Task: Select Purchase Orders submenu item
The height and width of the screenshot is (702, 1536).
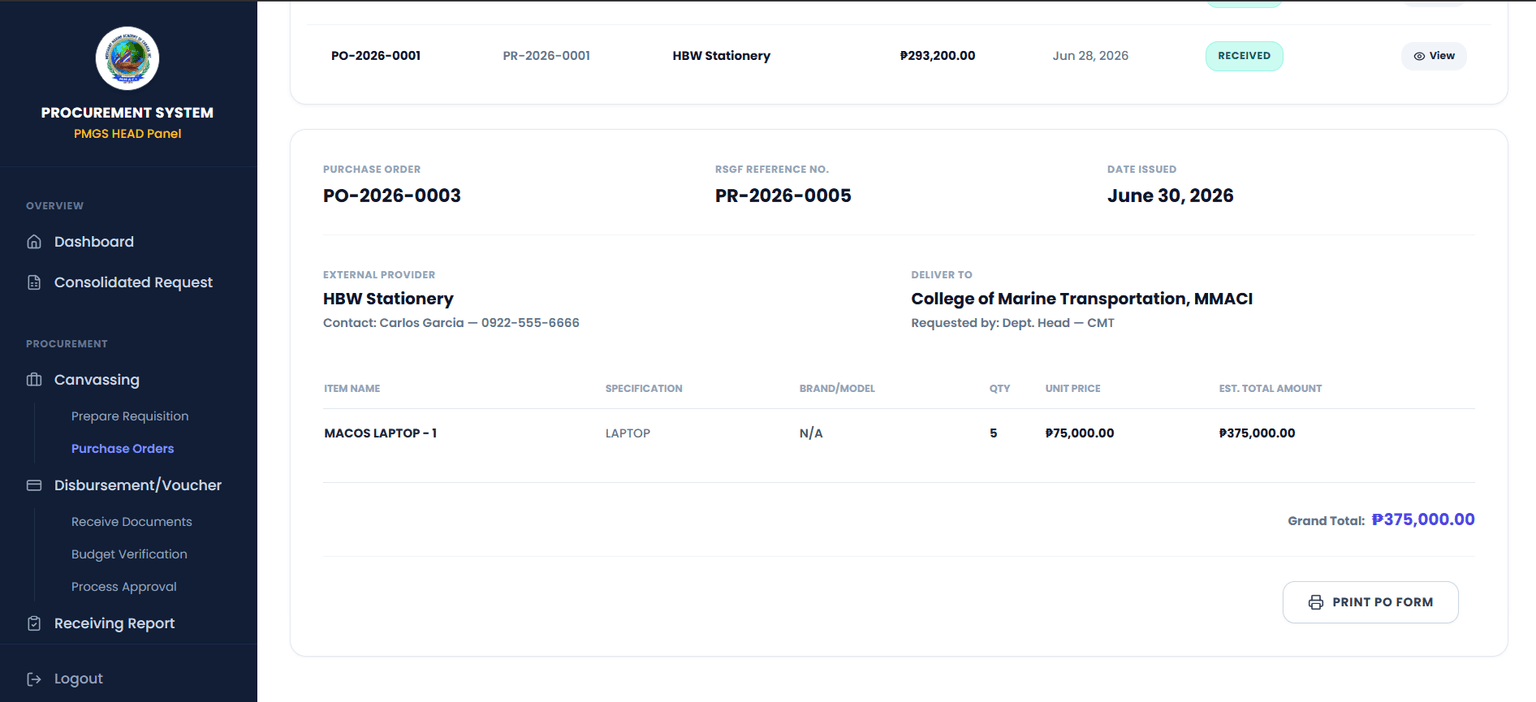Action: pos(122,449)
